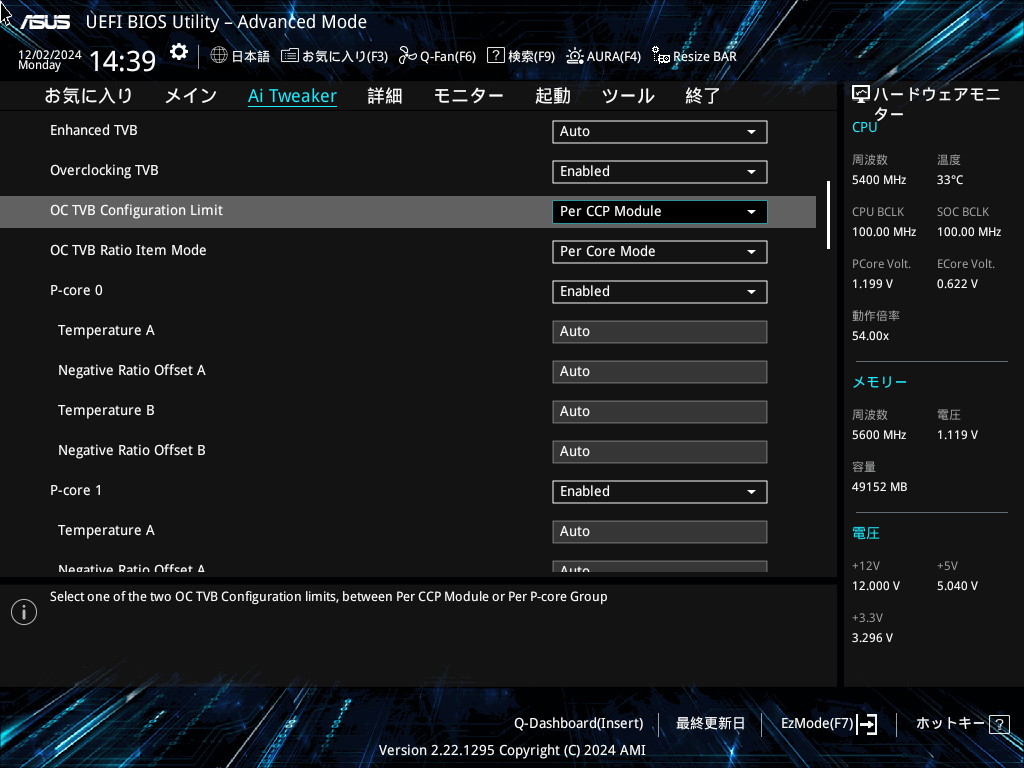
Task: Switch to 詳細 tab
Action: (385, 96)
